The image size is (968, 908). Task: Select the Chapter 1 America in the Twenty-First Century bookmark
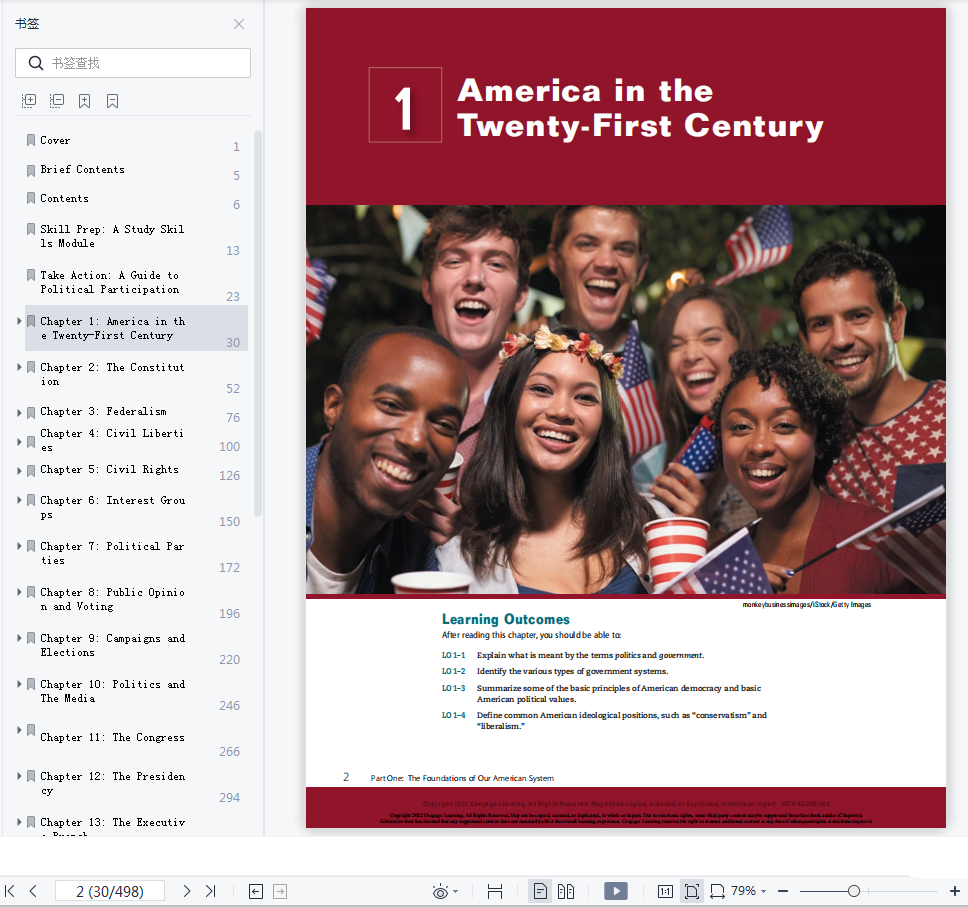coord(136,328)
